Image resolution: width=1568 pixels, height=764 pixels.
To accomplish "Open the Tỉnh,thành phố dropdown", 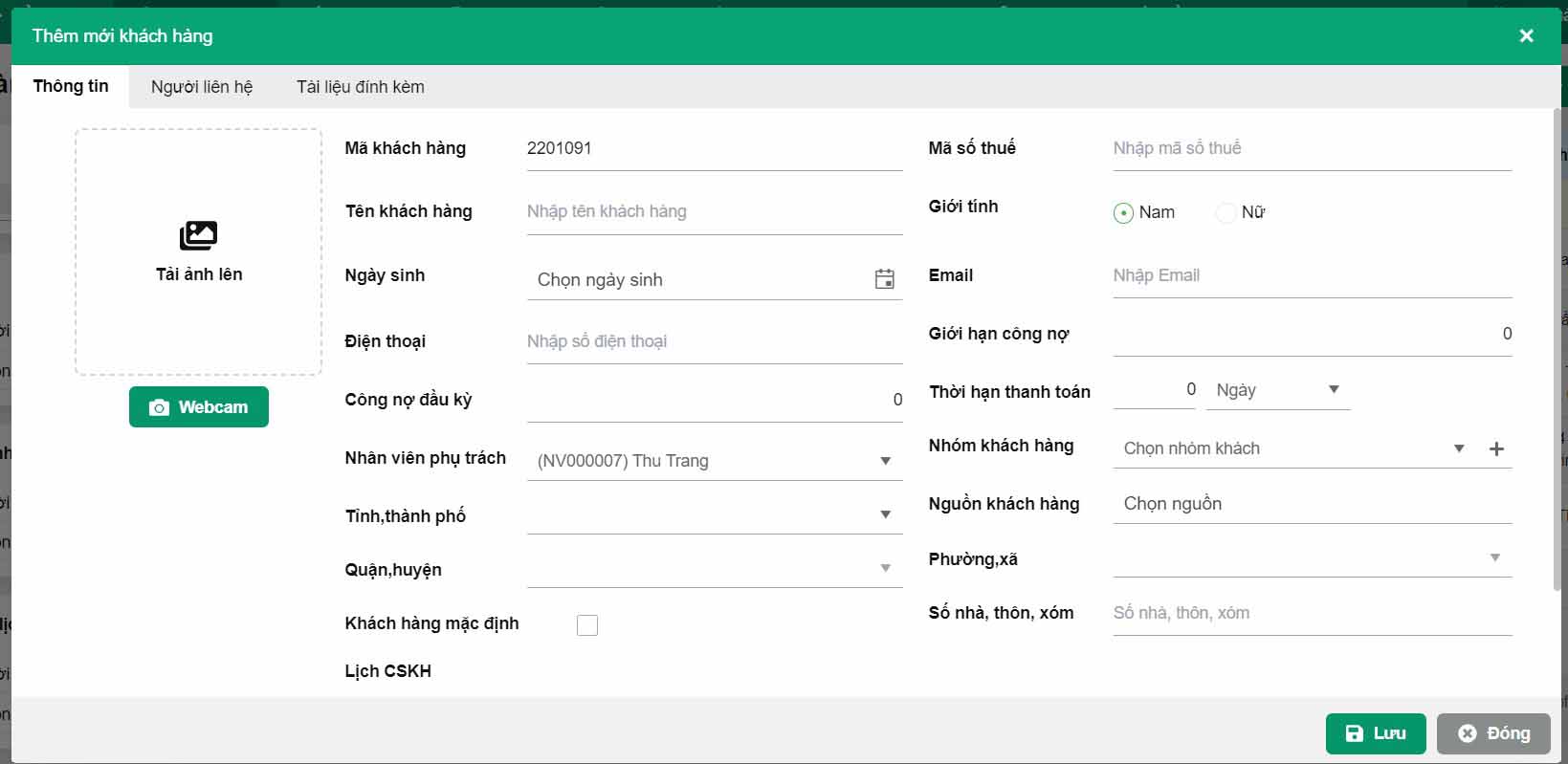I will [885, 514].
